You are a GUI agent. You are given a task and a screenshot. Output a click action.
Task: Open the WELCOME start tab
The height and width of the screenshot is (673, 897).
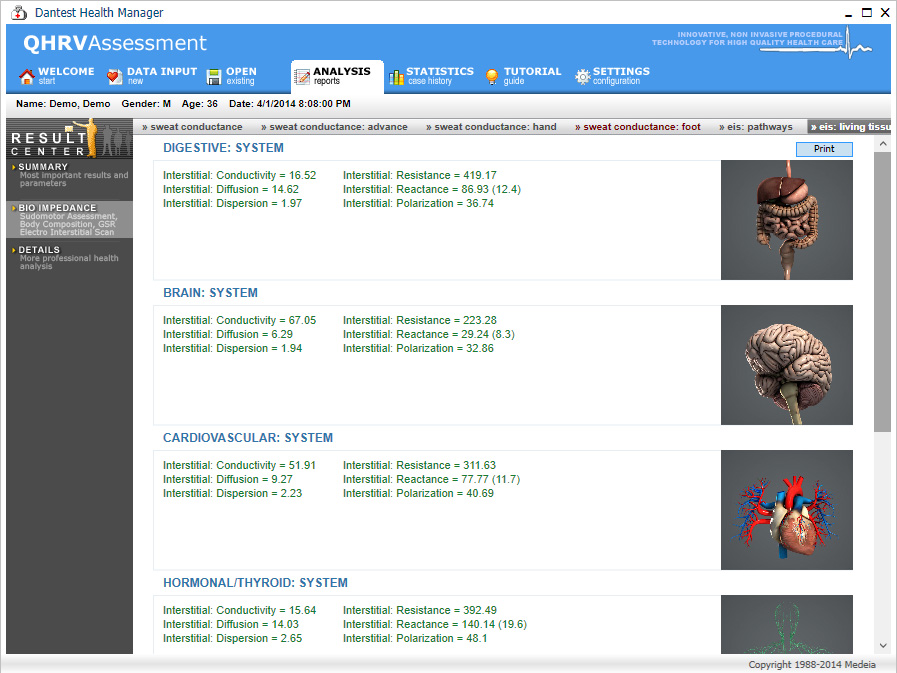click(56, 76)
